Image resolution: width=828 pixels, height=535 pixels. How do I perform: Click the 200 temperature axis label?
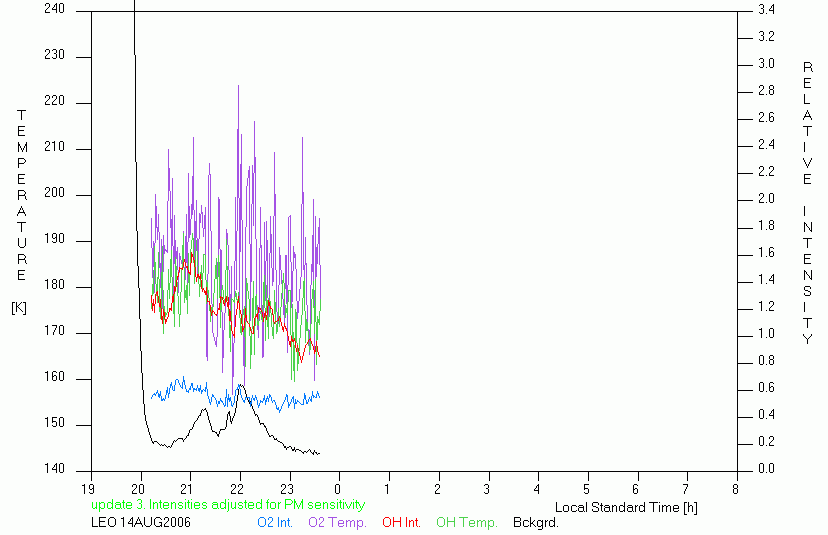click(54, 192)
